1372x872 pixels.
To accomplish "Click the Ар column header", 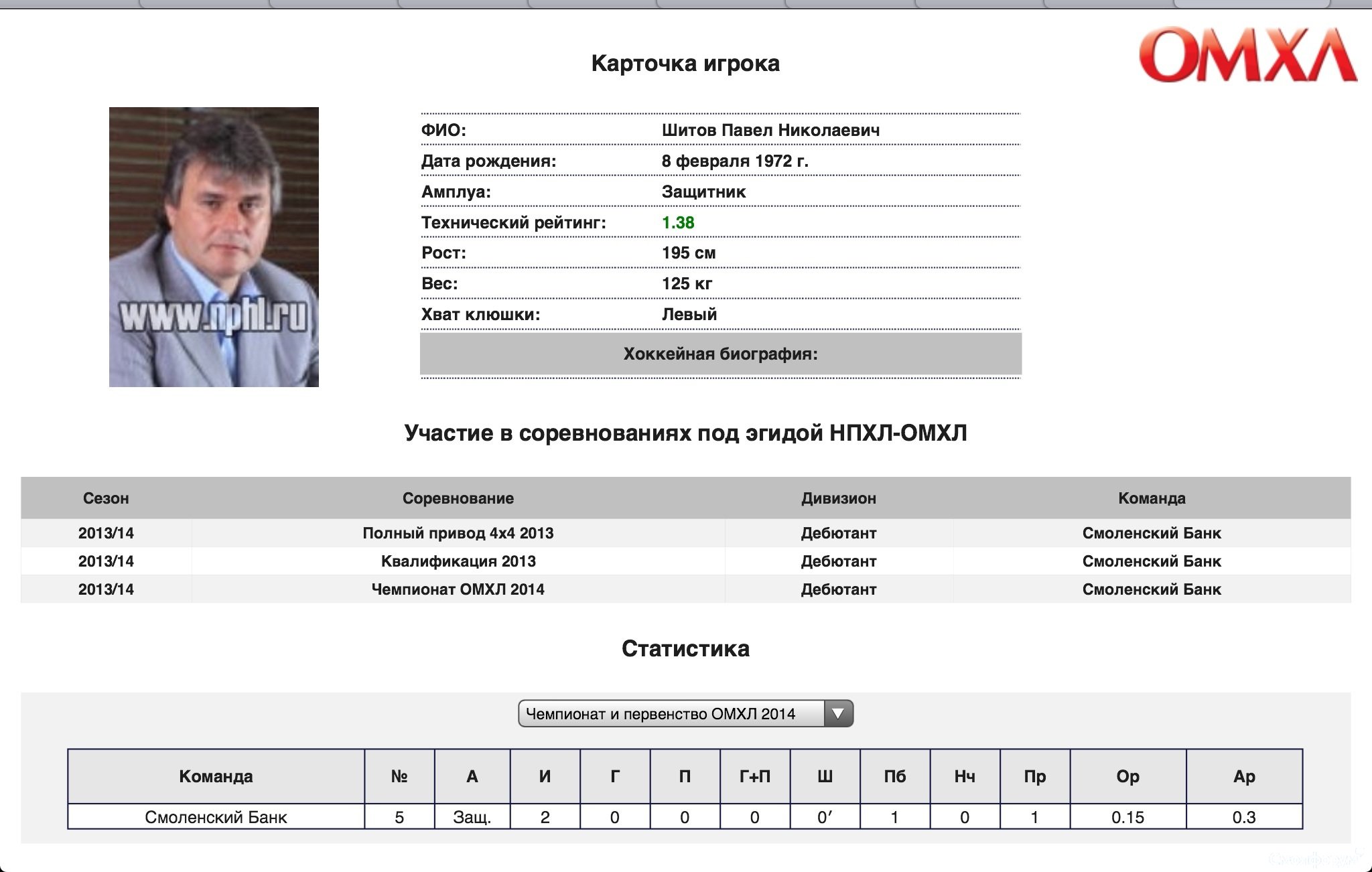I will pos(1245,776).
